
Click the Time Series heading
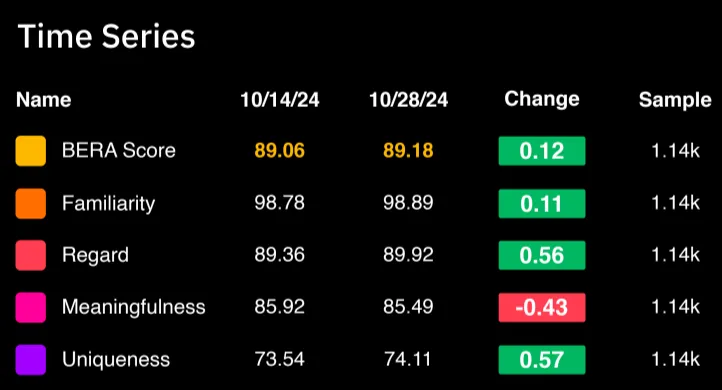pos(106,36)
